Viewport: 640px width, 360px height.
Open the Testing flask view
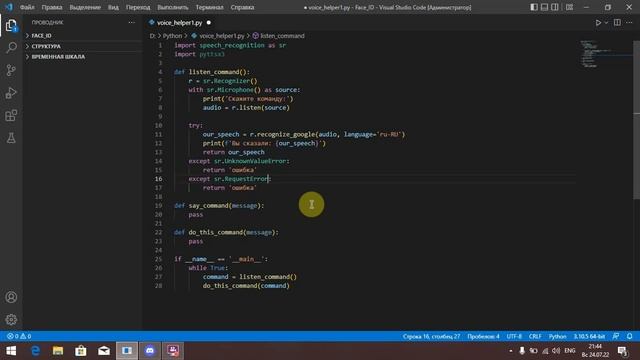coord(11,138)
